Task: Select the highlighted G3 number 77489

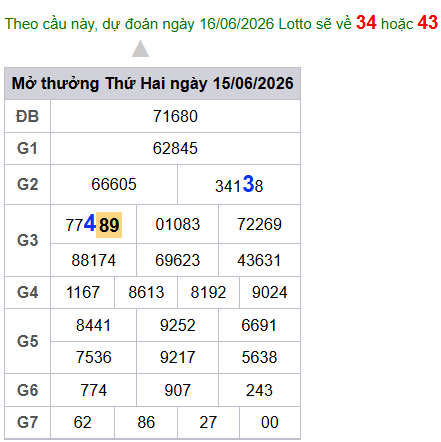Action: point(93,224)
